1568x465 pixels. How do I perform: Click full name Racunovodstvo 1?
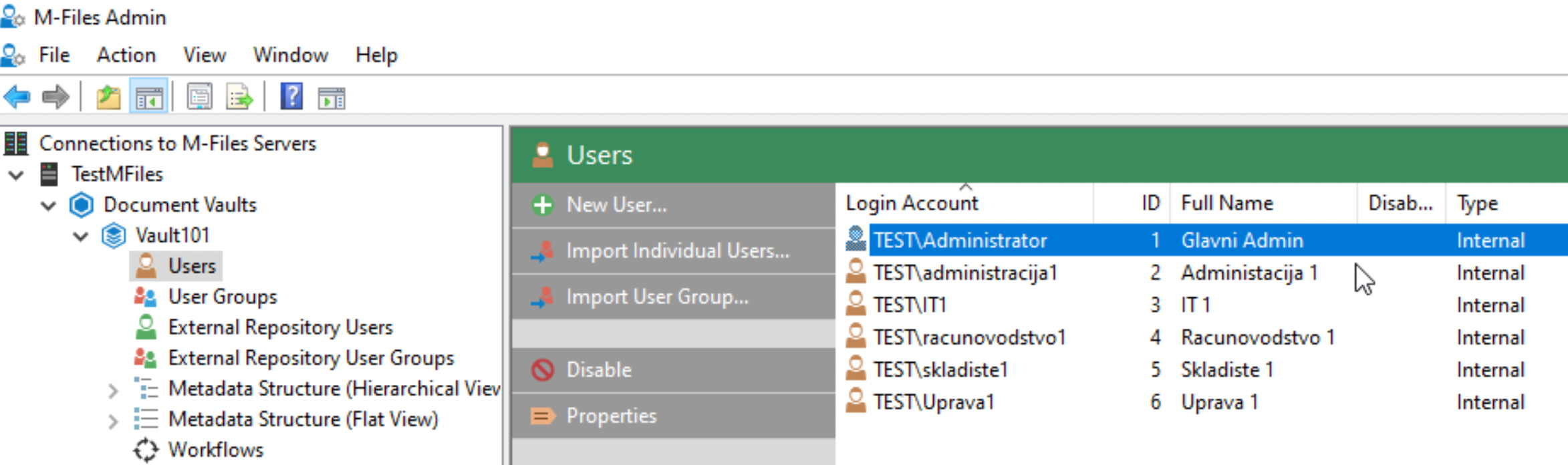(x=1258, y=337)
